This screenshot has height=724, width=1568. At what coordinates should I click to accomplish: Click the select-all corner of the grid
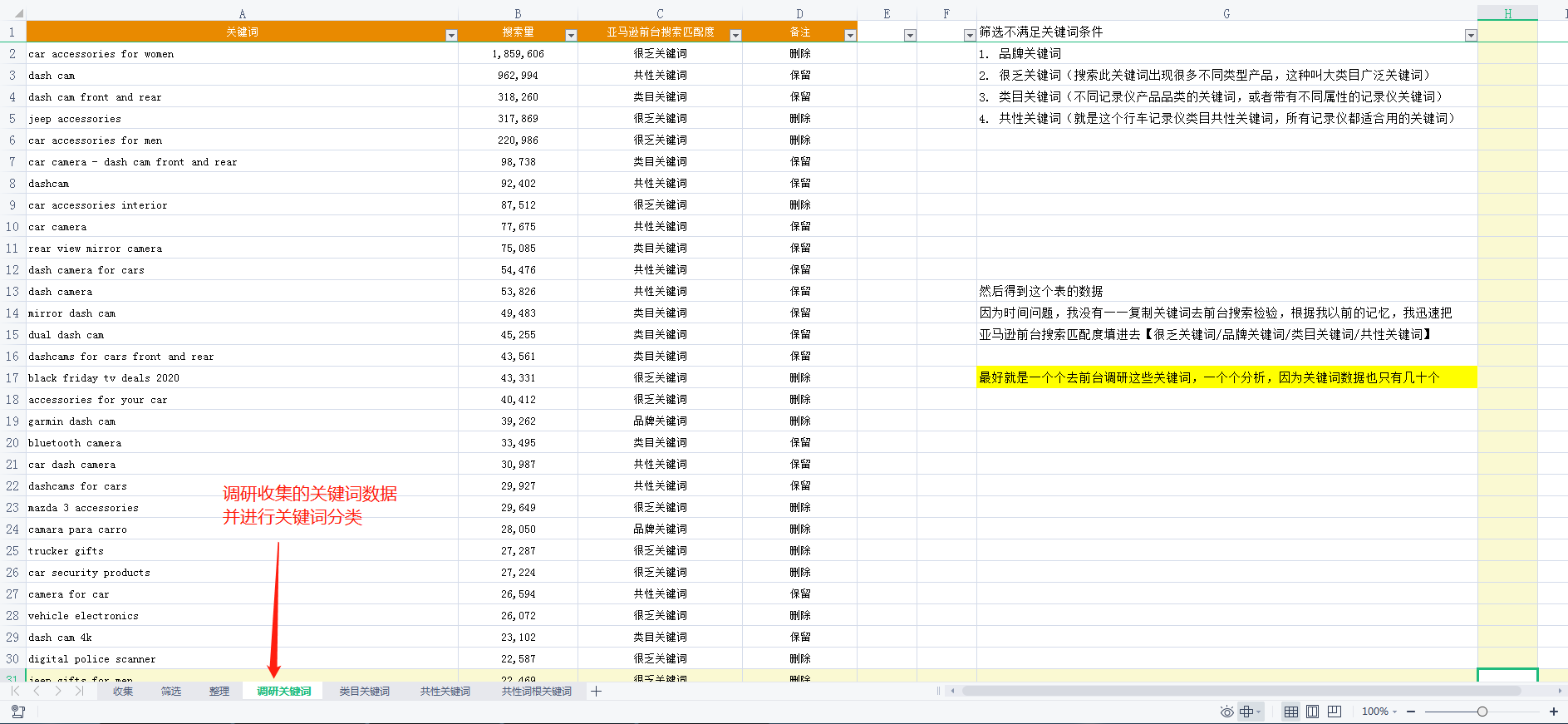[13, 13]
